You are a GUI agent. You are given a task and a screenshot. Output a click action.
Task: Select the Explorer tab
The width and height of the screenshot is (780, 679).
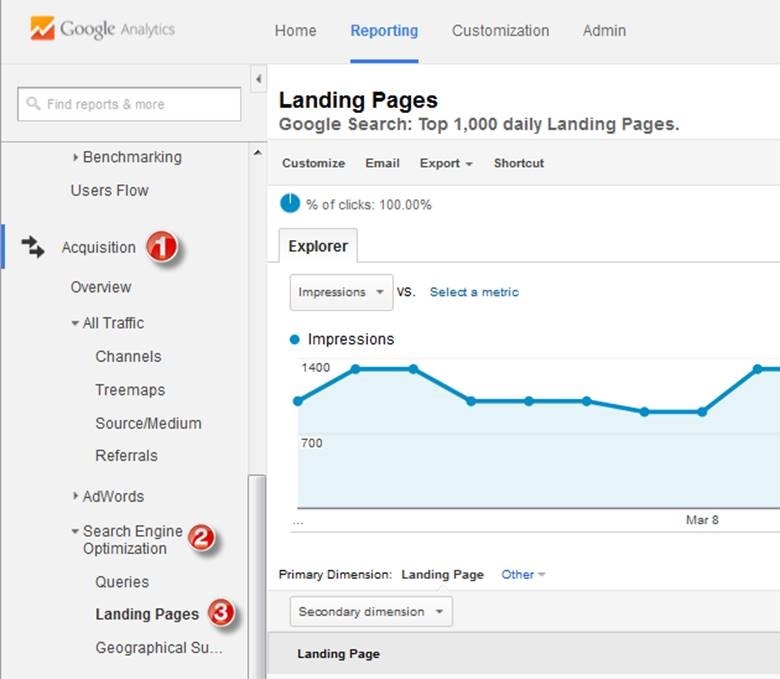(x=318, y=246)
